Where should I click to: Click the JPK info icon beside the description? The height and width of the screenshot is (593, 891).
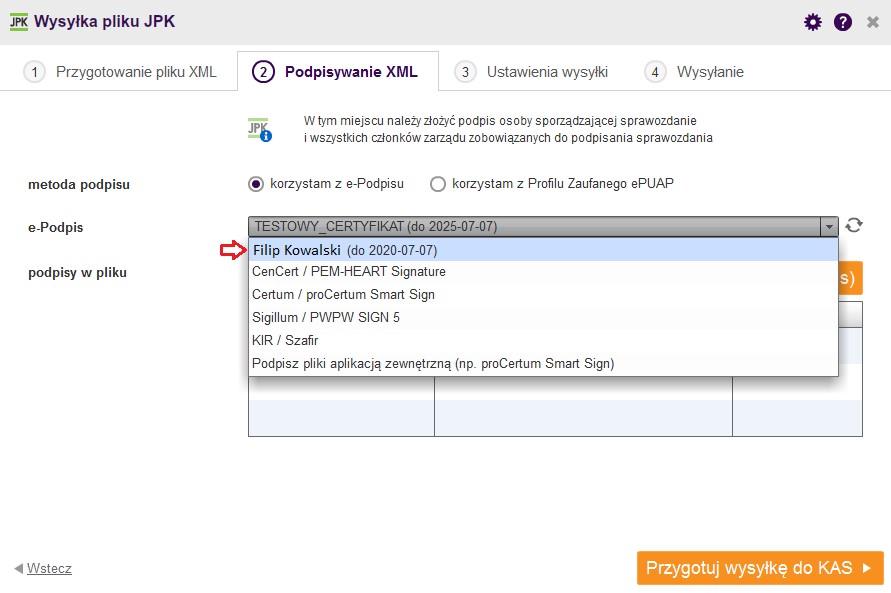(x=260, y=130)
